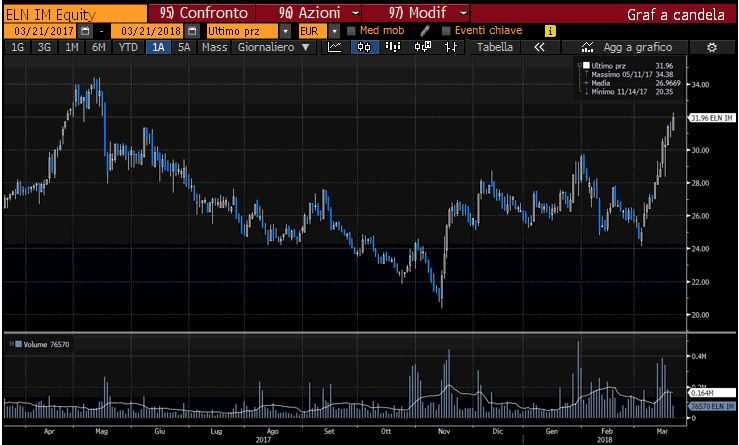This screenshot has width=739, height=445.
Task: Toggle the Ultimo prz legend checkbox
Action: point(585,65)
